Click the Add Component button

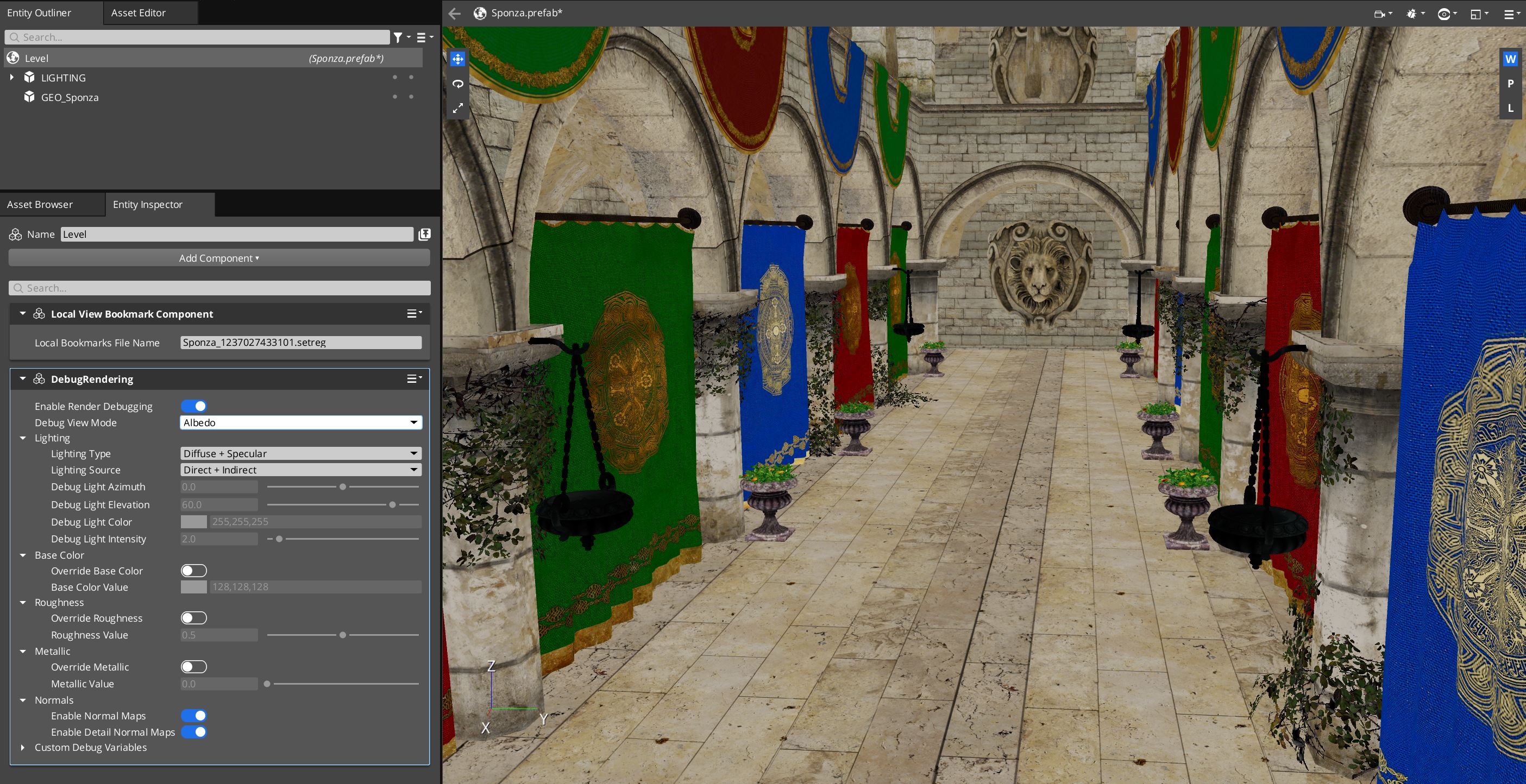pyautogui.click(x=218, y=258)
